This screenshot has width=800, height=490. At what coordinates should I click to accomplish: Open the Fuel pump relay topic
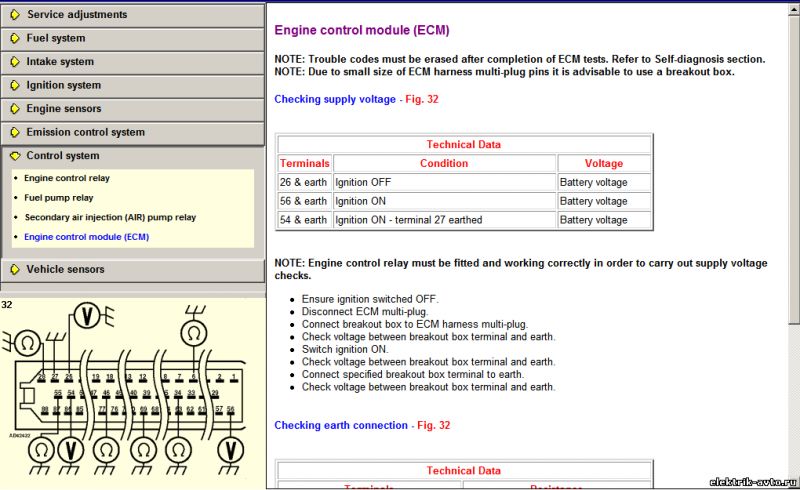click(x=59, y=198)
